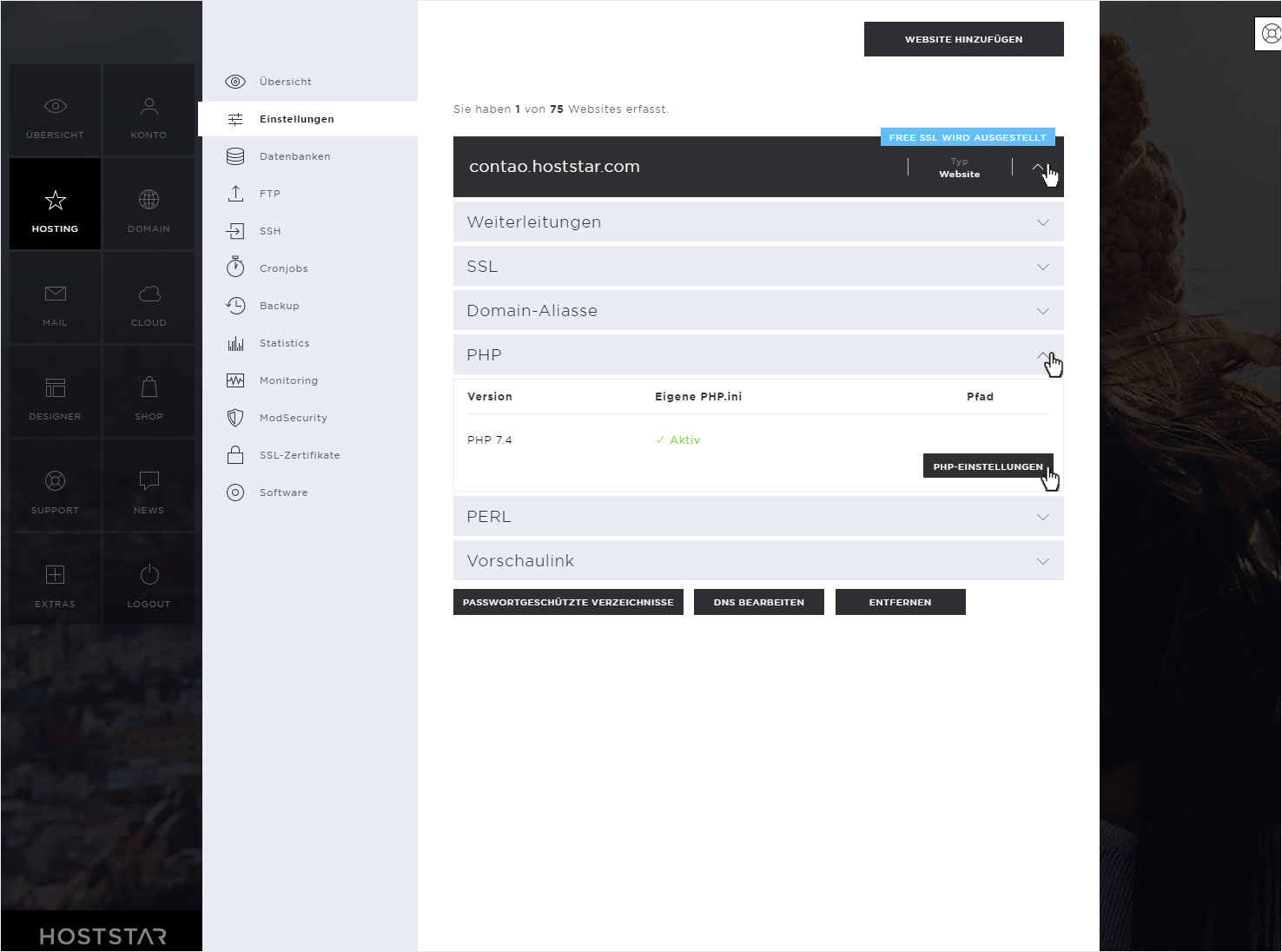Viewport: 1282px width, 952px height.
Task: Open Software menu item
Action: coord(283,493)
